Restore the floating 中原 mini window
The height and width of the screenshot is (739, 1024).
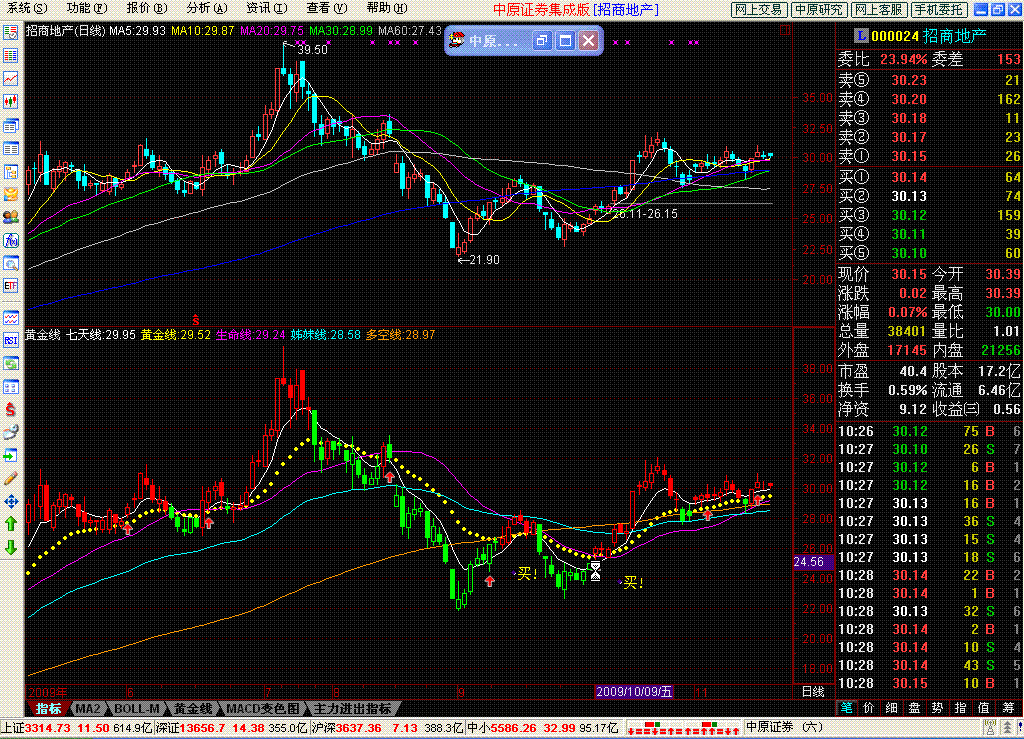pos(541,40)
